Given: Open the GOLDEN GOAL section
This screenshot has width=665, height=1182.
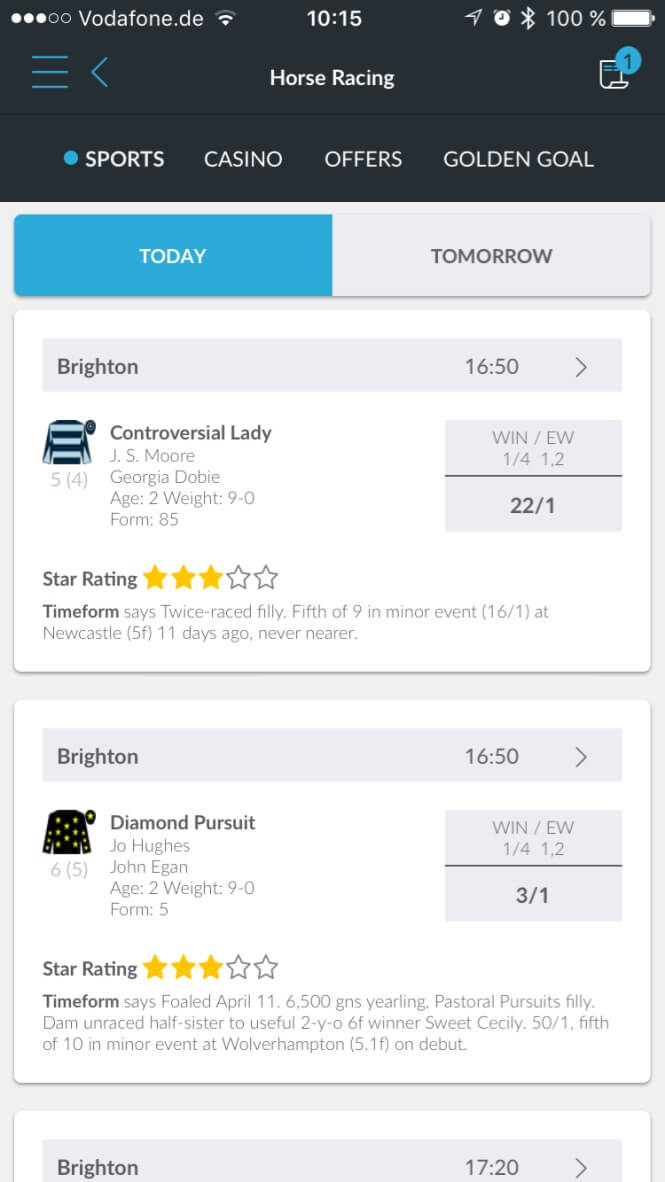Looking at the screenshot, I should click(519, 159).
